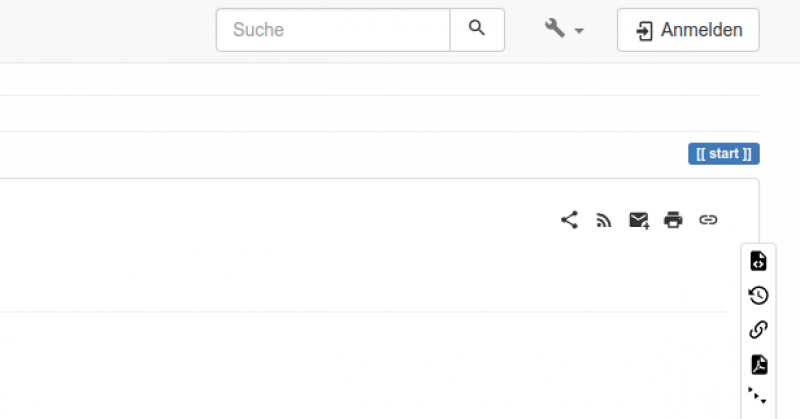This screenshot has height=419, width=800.
Task: Submit search with the magnifier button
Action: 477,29
